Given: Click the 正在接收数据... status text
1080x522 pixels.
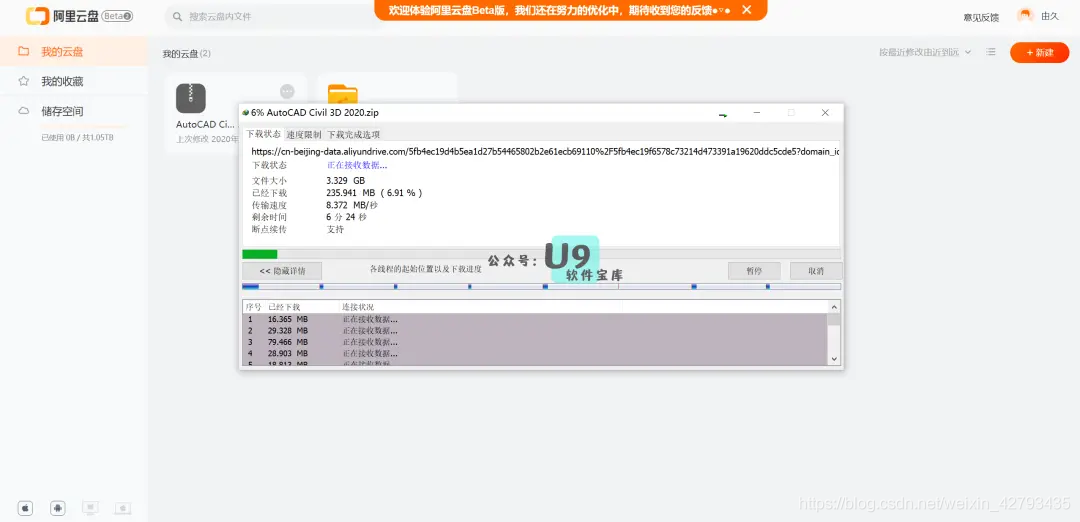Looking at the screenshot, I should [x=357, y=165].
